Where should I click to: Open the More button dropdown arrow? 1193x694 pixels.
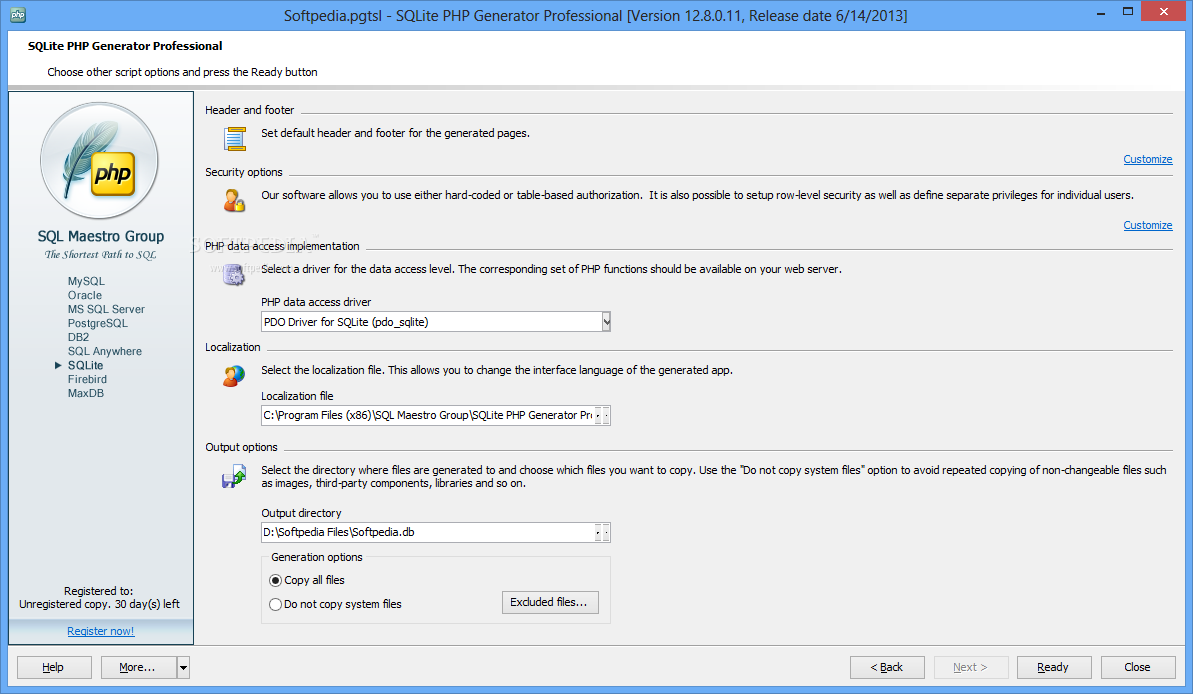click(183, 667)
